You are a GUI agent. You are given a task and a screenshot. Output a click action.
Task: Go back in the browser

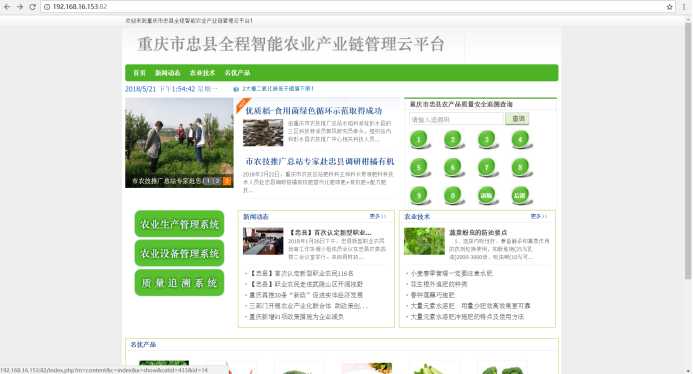click(7, 7)
